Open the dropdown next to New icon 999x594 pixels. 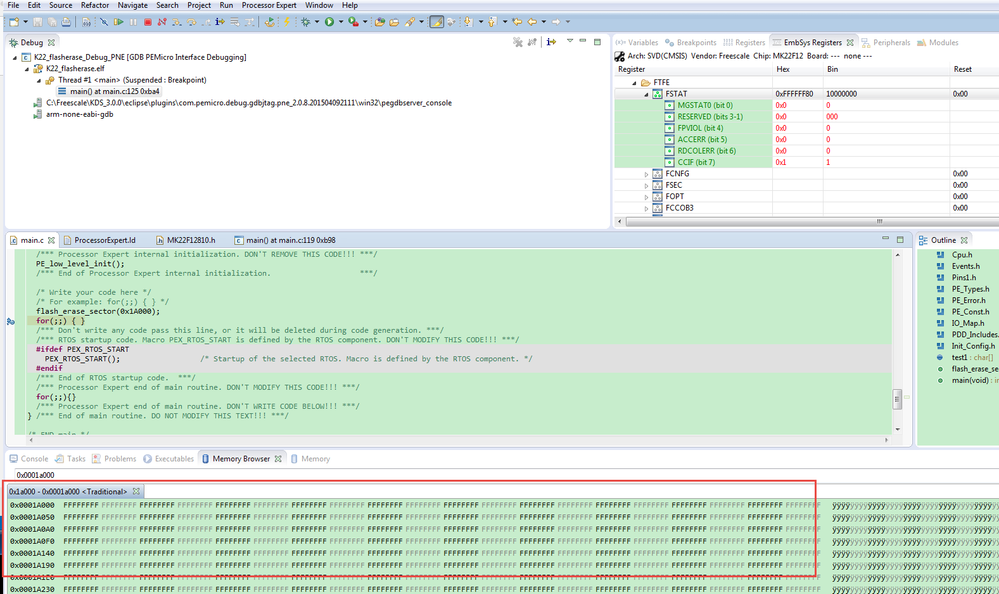[25, 22]
